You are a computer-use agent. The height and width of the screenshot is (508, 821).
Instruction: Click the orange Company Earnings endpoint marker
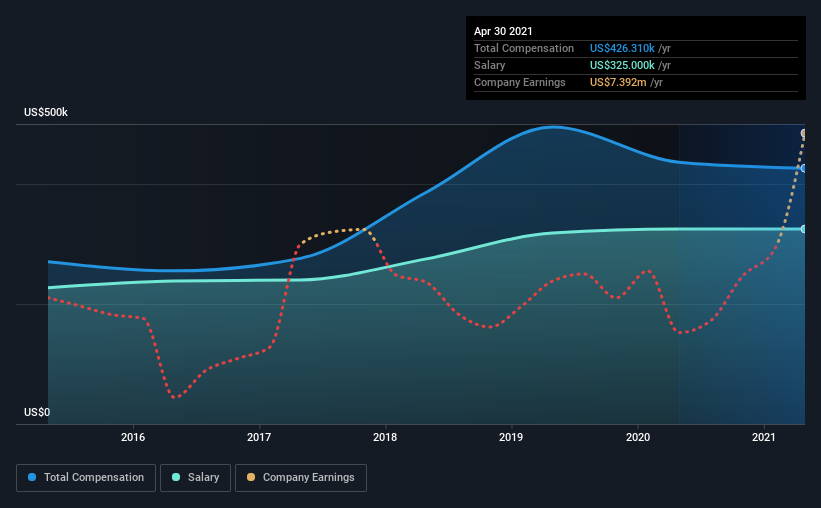click(x=804, y=134)
